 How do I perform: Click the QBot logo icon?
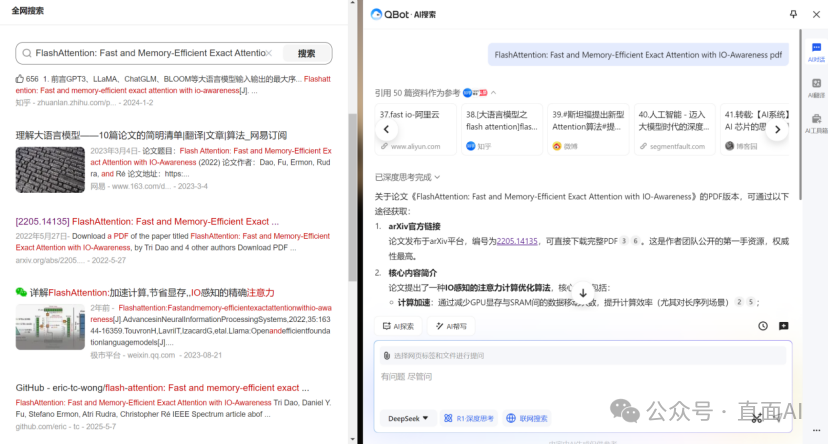(x=376, y=14)
